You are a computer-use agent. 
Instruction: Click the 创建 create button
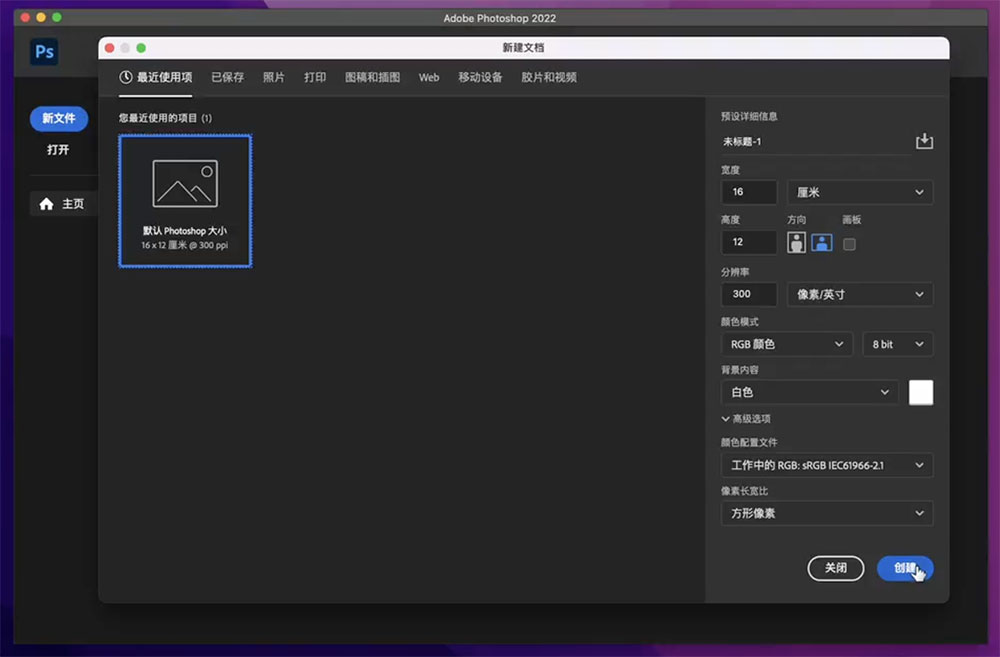coord(905,568)
